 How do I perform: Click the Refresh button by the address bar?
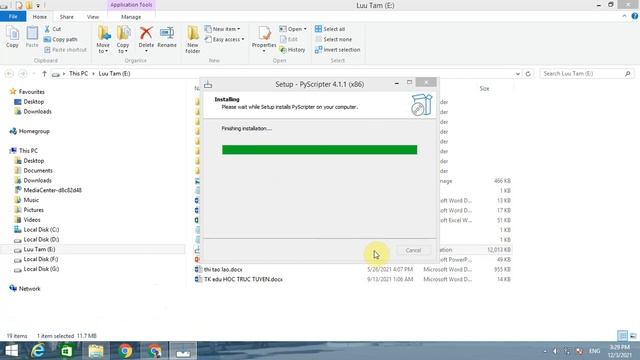pyautogui.click(x=528, y=74)
